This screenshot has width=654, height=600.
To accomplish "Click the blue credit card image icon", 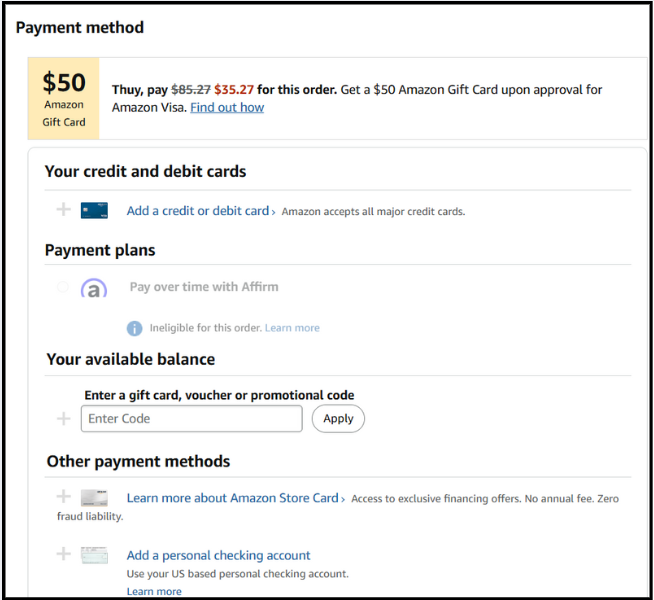I will pyautogui.click(x=94, y=210).
